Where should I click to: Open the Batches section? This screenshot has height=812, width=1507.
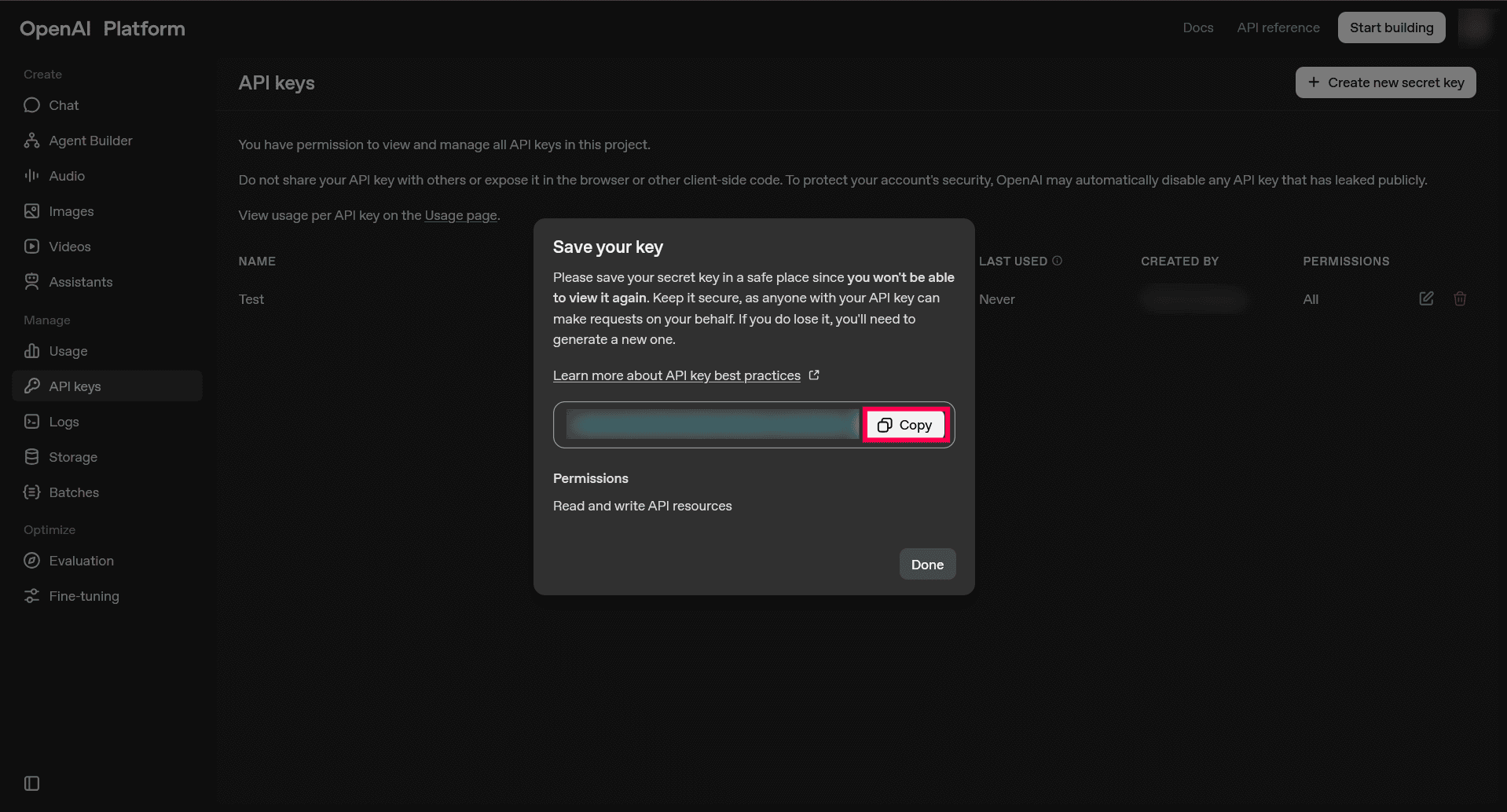coord(73,492)
